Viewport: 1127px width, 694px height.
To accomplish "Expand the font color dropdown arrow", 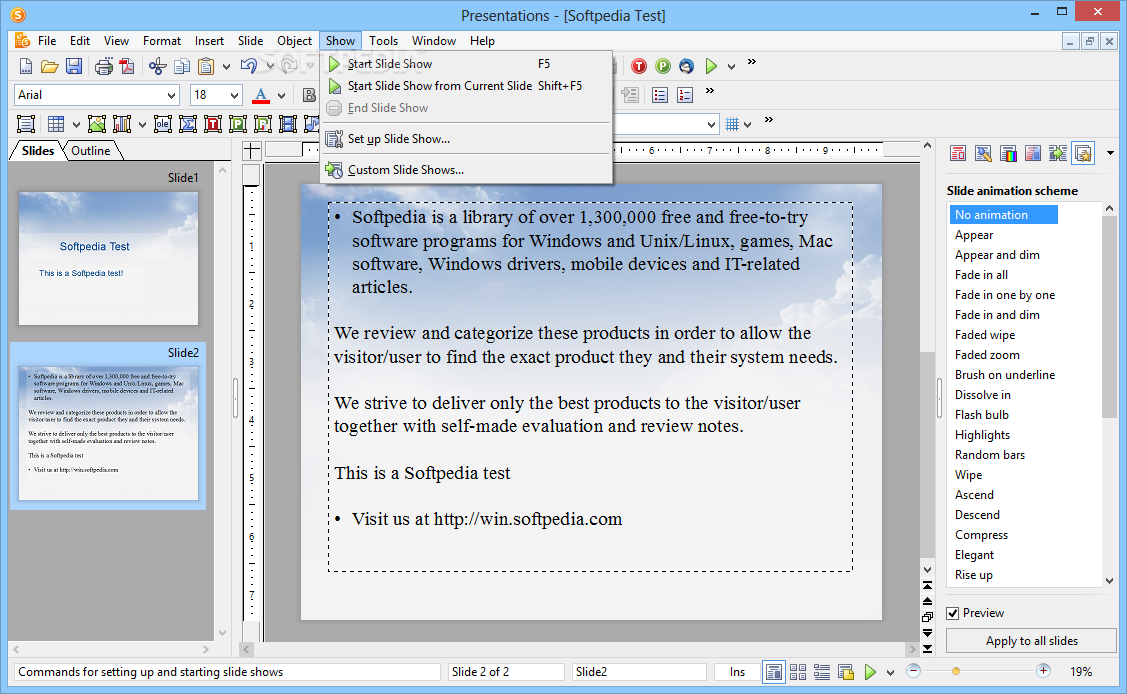I will coord(281,96).
